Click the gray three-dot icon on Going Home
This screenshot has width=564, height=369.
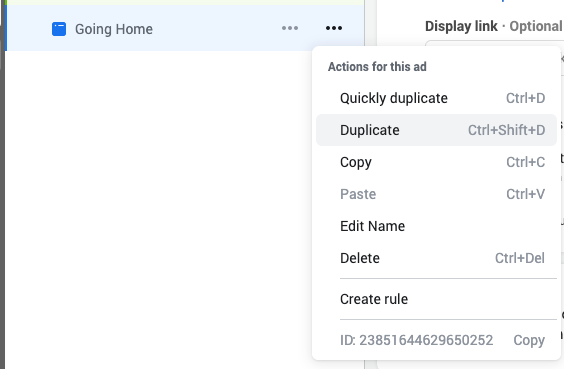pyautogui.click(x=290, y=28)
